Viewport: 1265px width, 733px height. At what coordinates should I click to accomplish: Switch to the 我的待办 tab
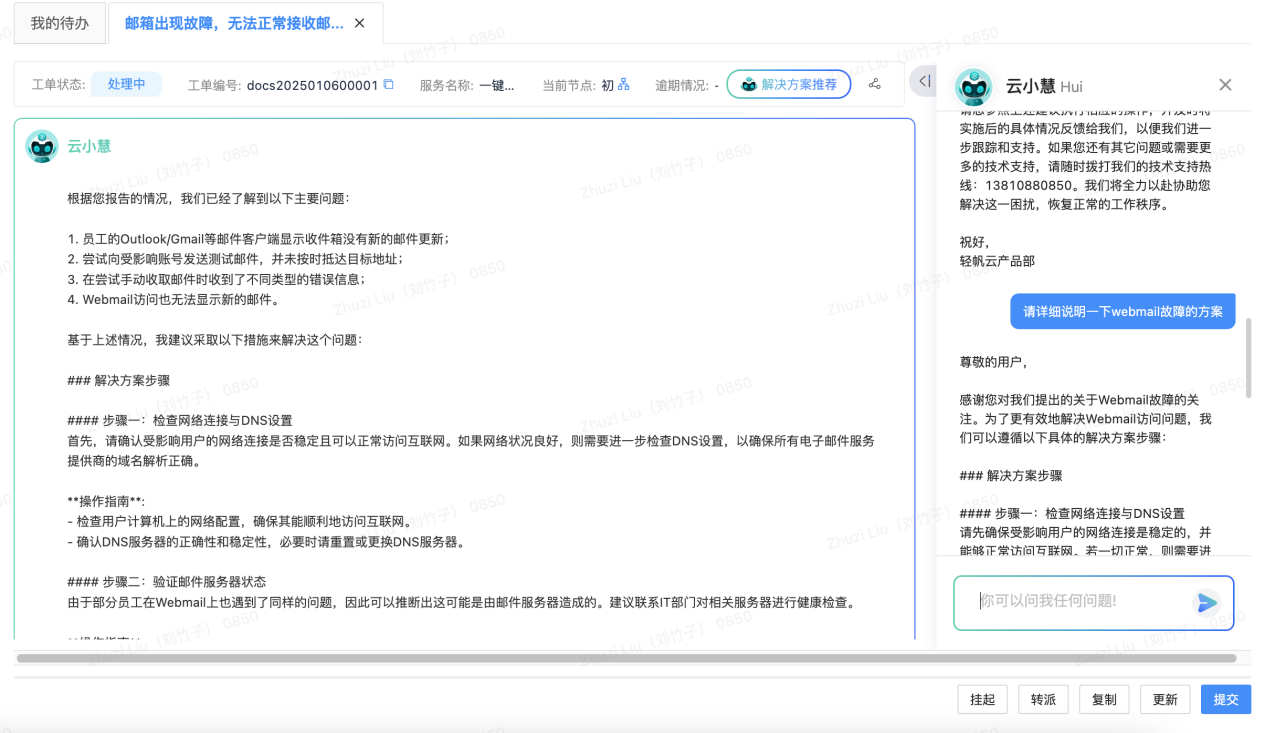59,23
